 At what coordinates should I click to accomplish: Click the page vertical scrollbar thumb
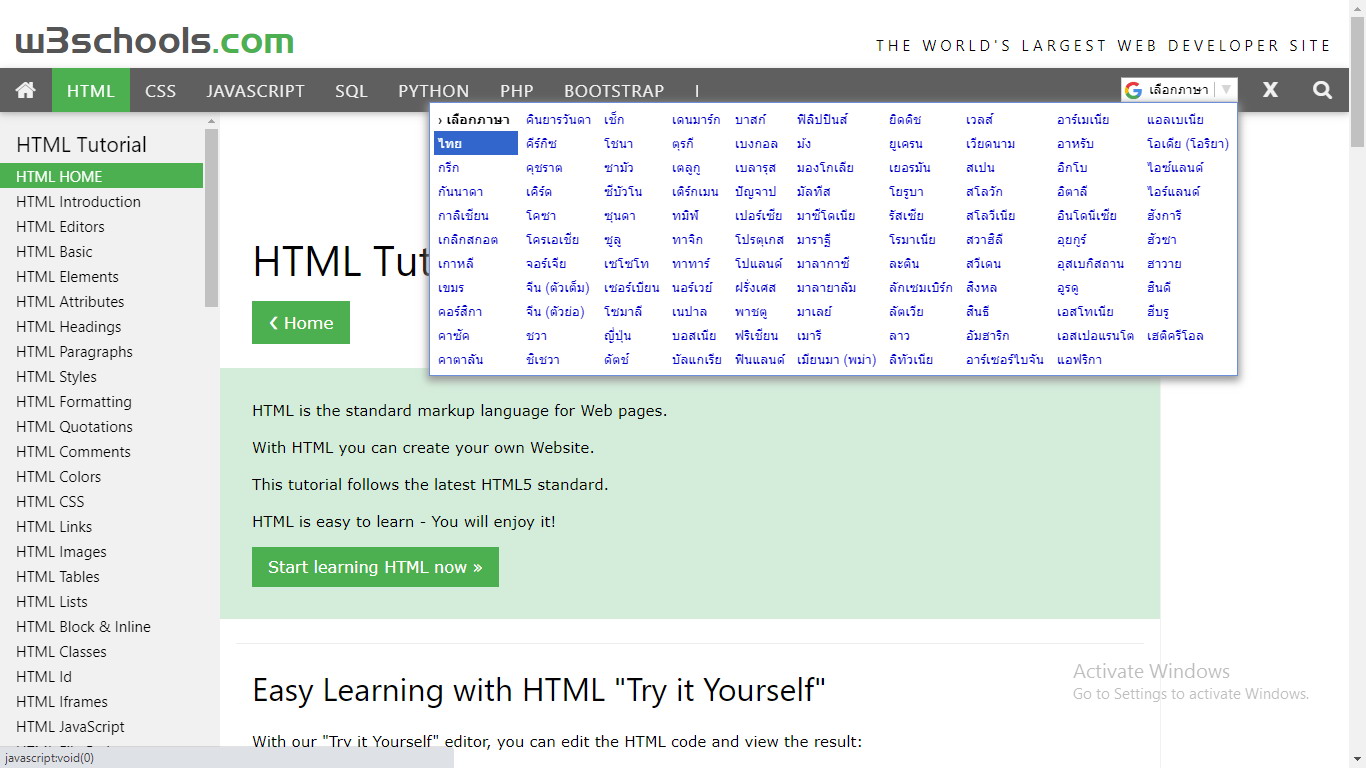pyautogui.click(x=1357, y=83)
